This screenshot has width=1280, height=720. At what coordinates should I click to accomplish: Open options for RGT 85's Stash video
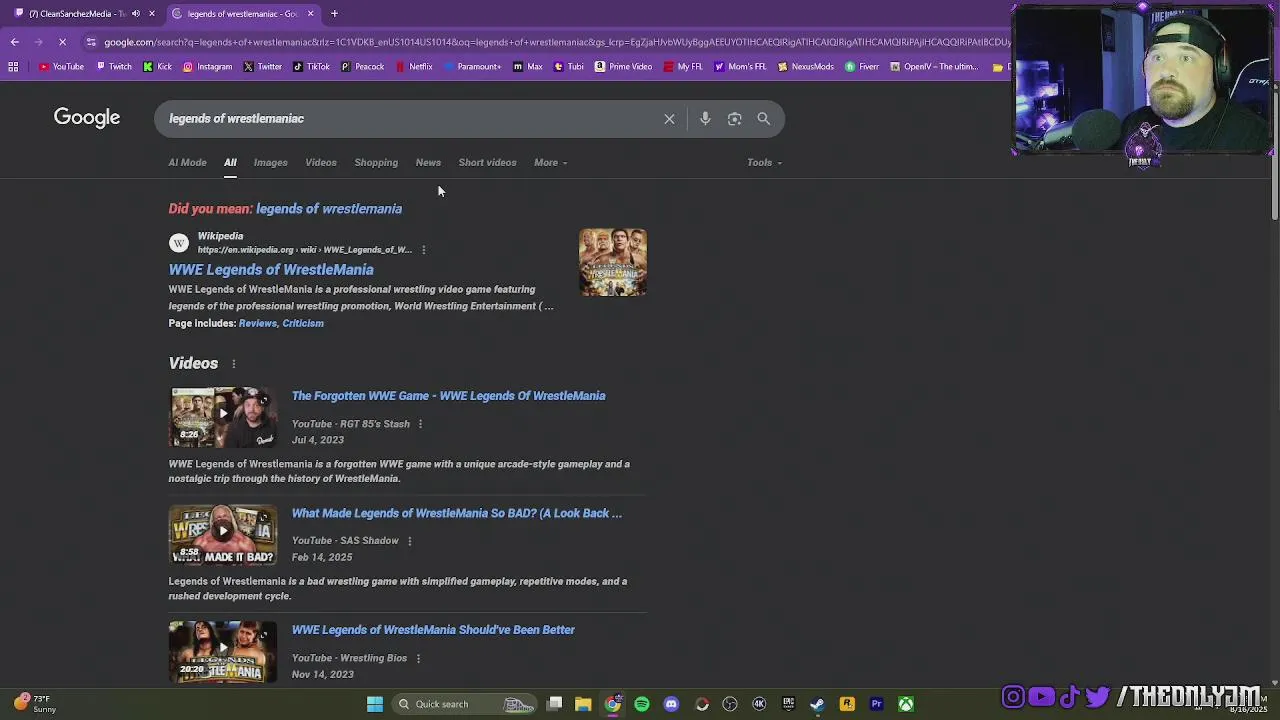point(420,424)
